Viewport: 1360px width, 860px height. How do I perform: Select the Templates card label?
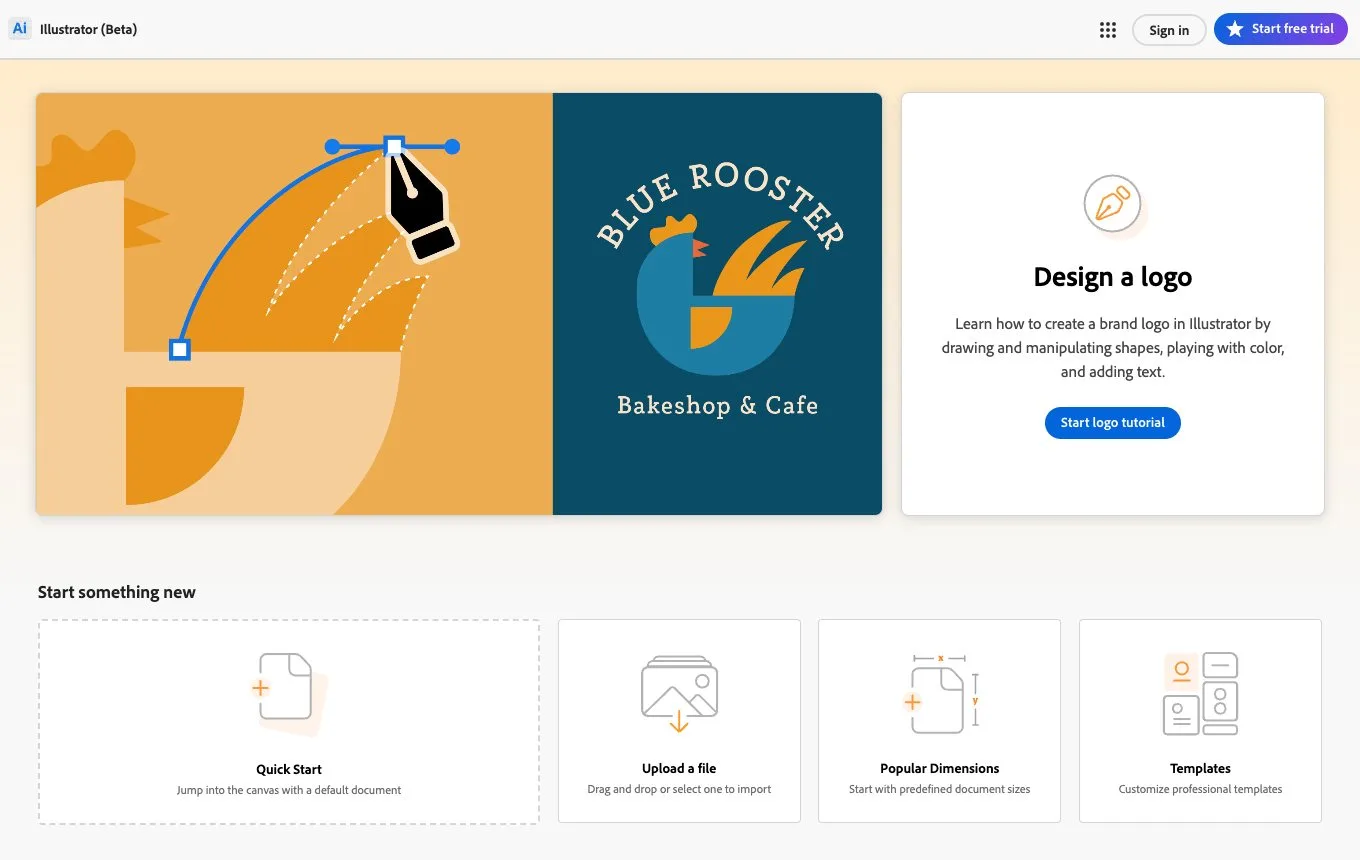pos(1200,768)
